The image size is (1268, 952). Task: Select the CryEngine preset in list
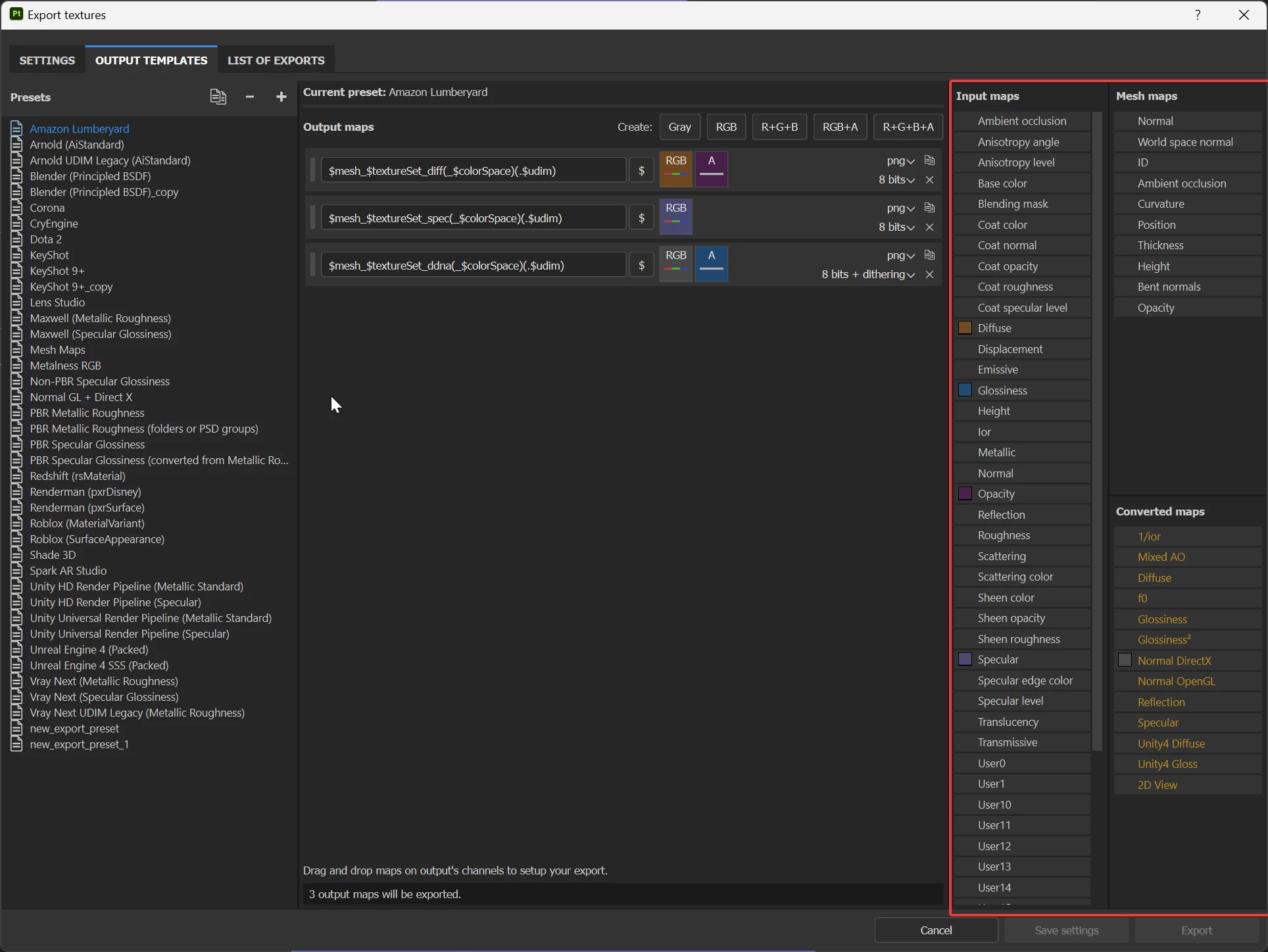[x=54, y=224]
